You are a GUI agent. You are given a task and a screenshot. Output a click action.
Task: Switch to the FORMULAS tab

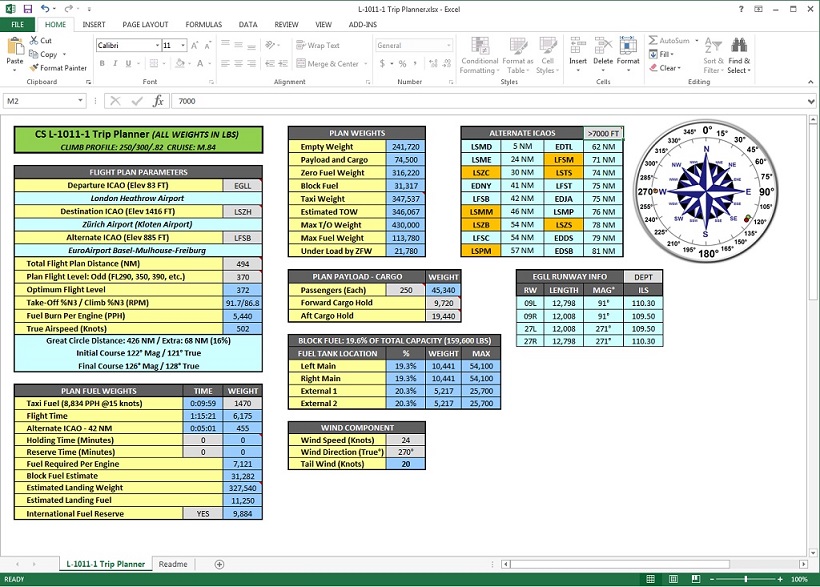[203, 25]
